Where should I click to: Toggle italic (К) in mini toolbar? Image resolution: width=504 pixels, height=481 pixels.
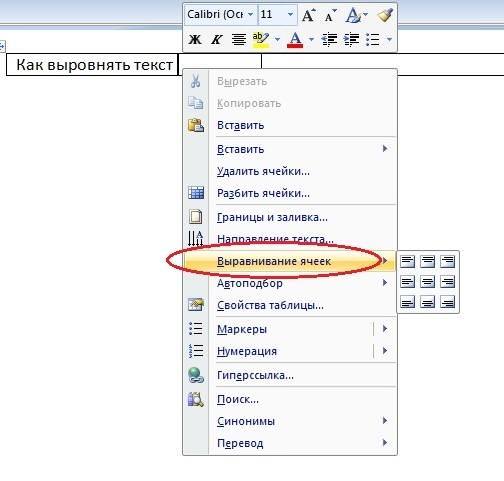pos(216,40)
